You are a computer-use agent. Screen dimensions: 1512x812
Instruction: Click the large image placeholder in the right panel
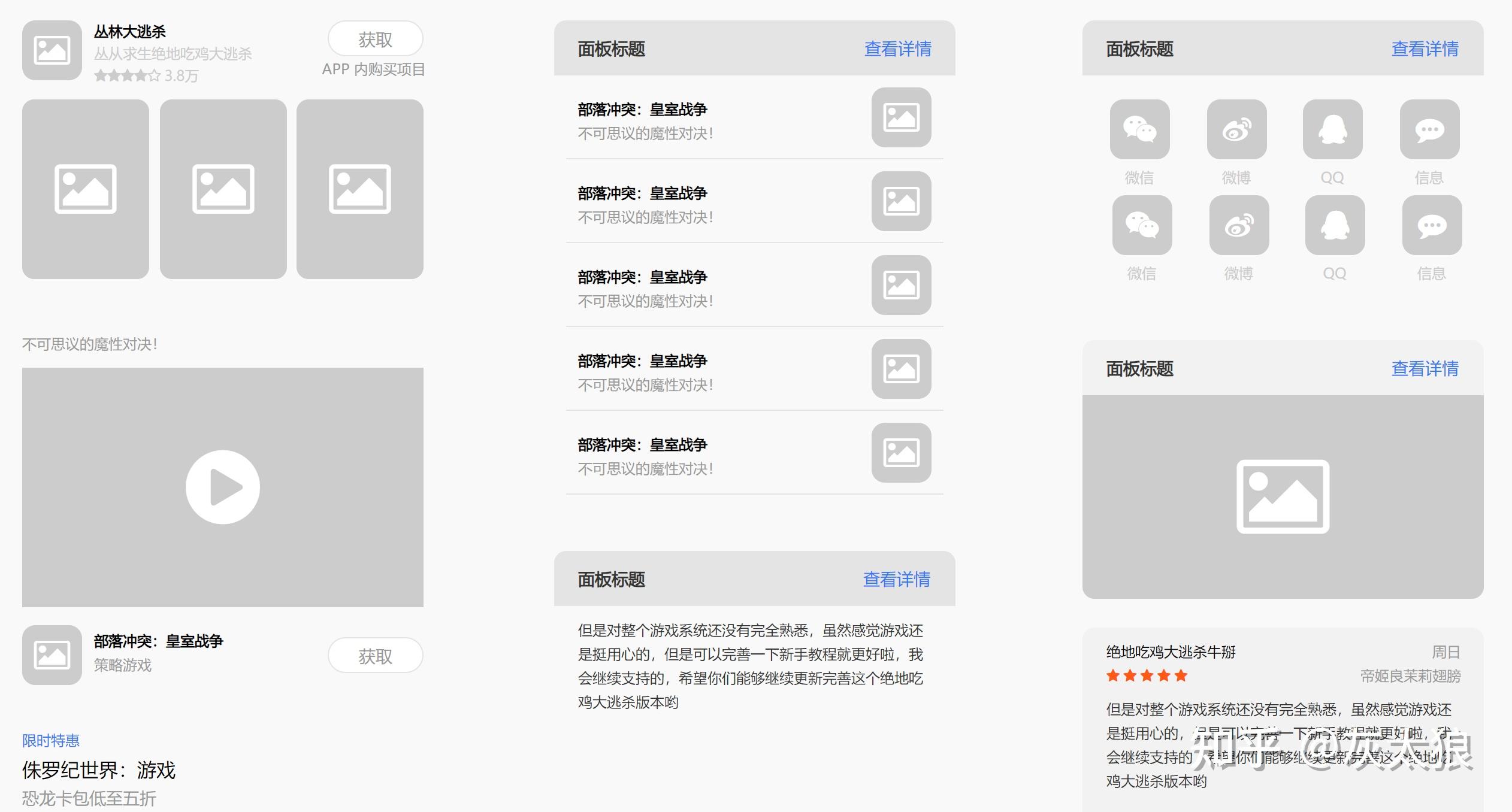click(x=1283, y=496)
